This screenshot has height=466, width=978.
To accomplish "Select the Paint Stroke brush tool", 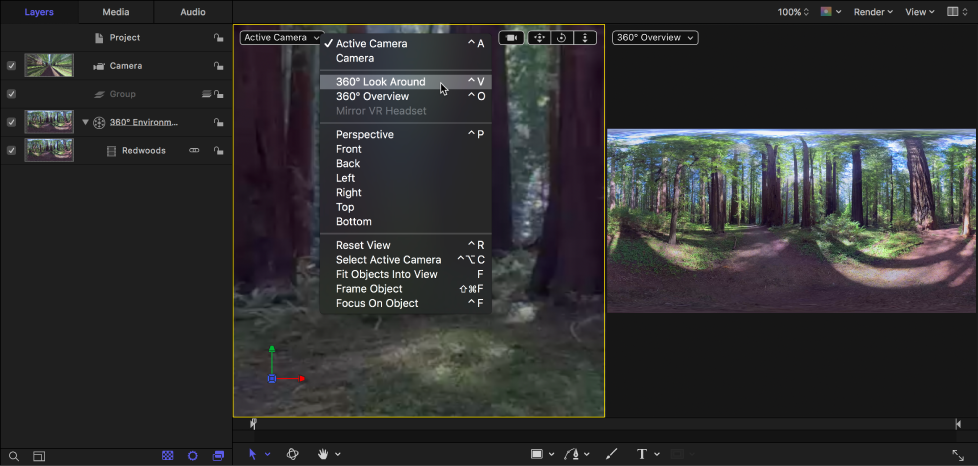I will coord(611,454).
